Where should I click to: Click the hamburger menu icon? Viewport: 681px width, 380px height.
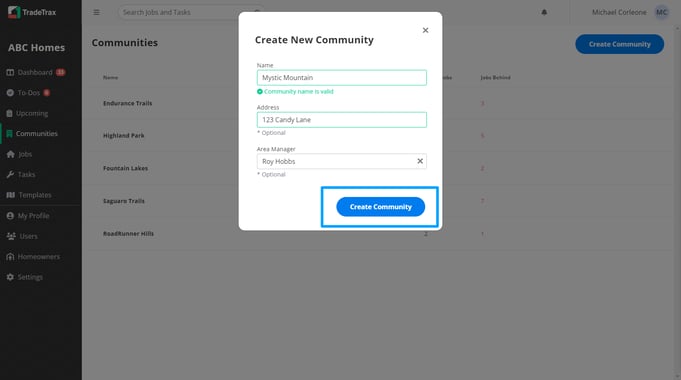click(x=96, y=12)
